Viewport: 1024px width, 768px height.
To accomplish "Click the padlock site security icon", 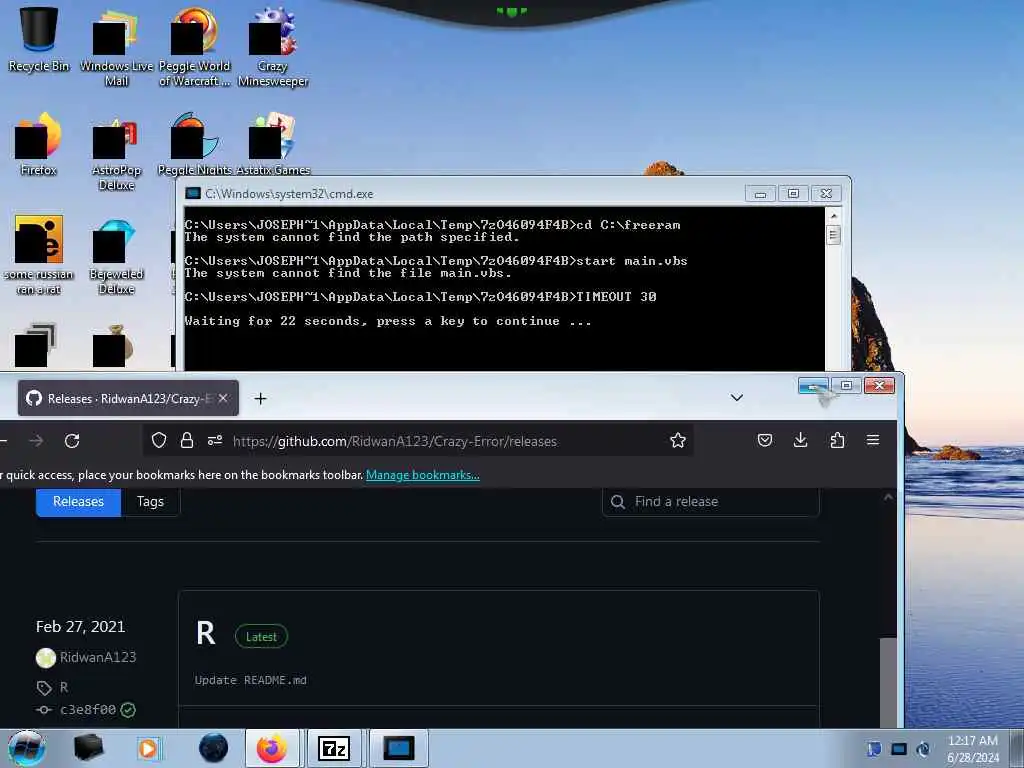I will pyautogui.click(x=187, y=440).
